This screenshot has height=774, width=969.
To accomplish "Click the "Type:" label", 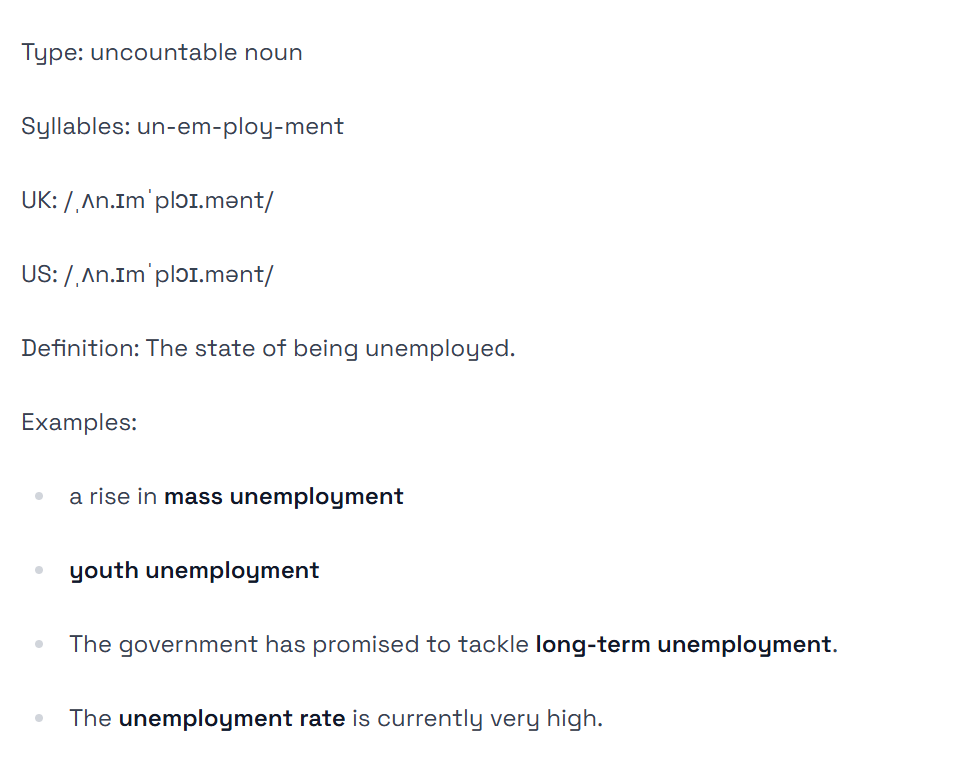I will [x=52, y=53].
